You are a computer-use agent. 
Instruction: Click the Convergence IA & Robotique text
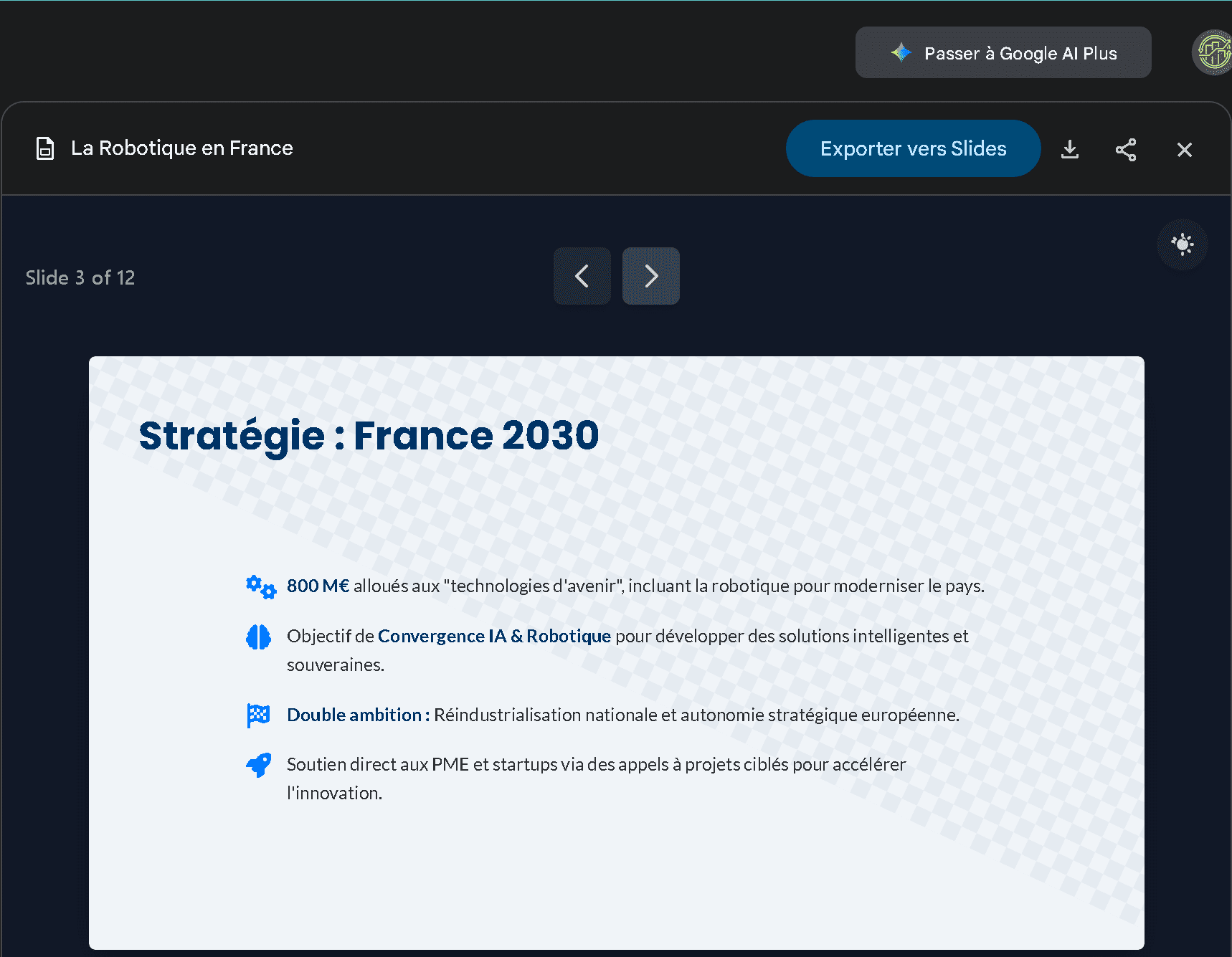494,637
